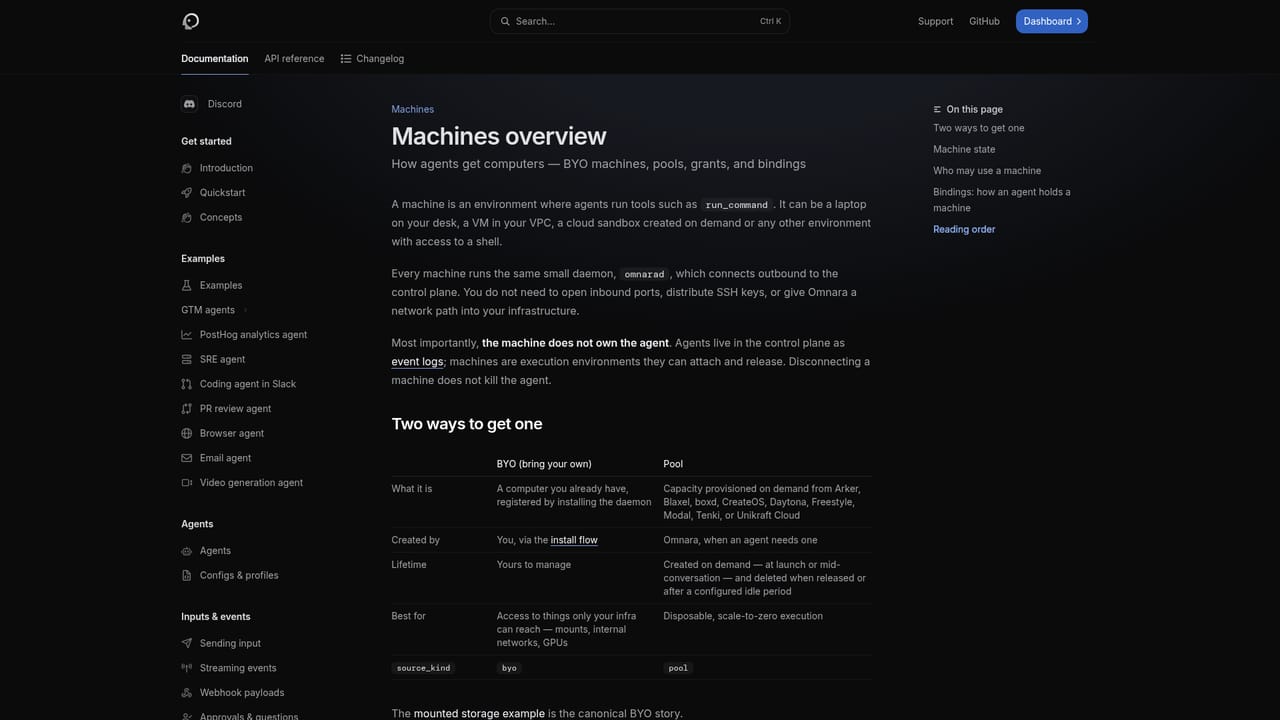Click the magnifier icon in search bar
The width and height of the screenshot is (1280, 720).
[x=505, y=21]
